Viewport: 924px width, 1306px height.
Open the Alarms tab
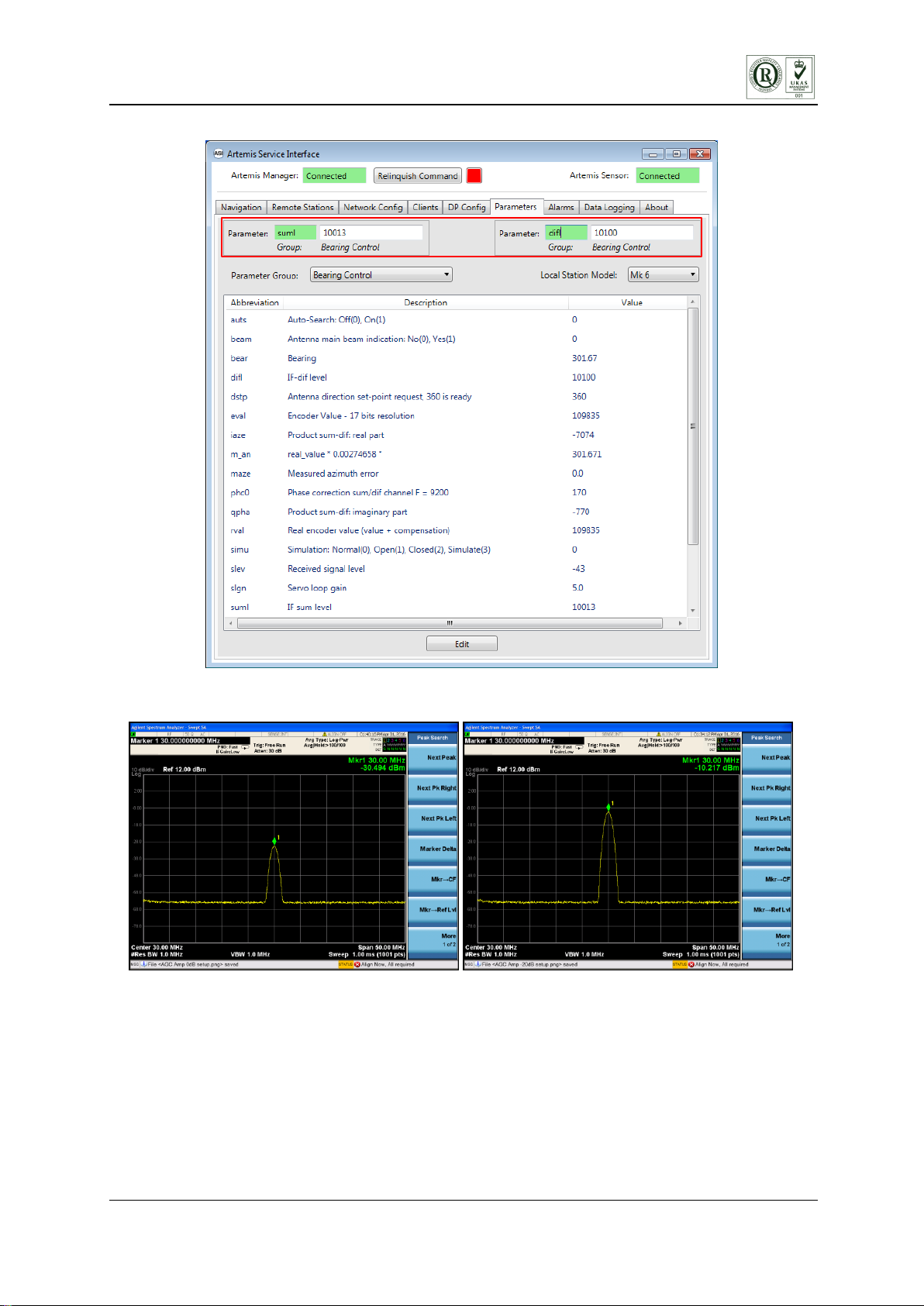pos(561,208)
